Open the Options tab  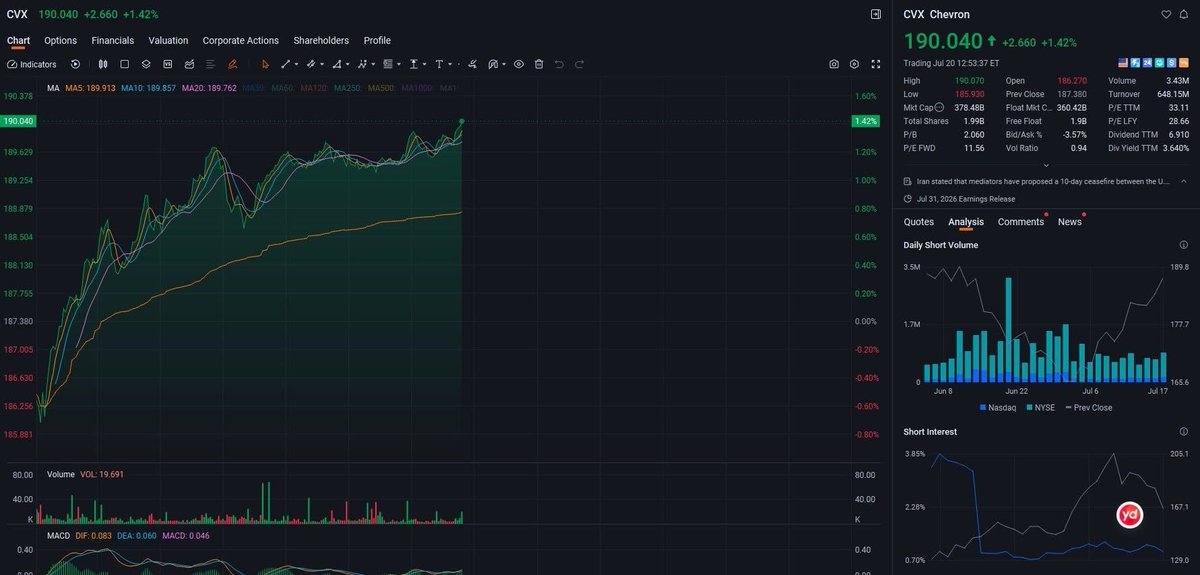(x=60, y=40)
